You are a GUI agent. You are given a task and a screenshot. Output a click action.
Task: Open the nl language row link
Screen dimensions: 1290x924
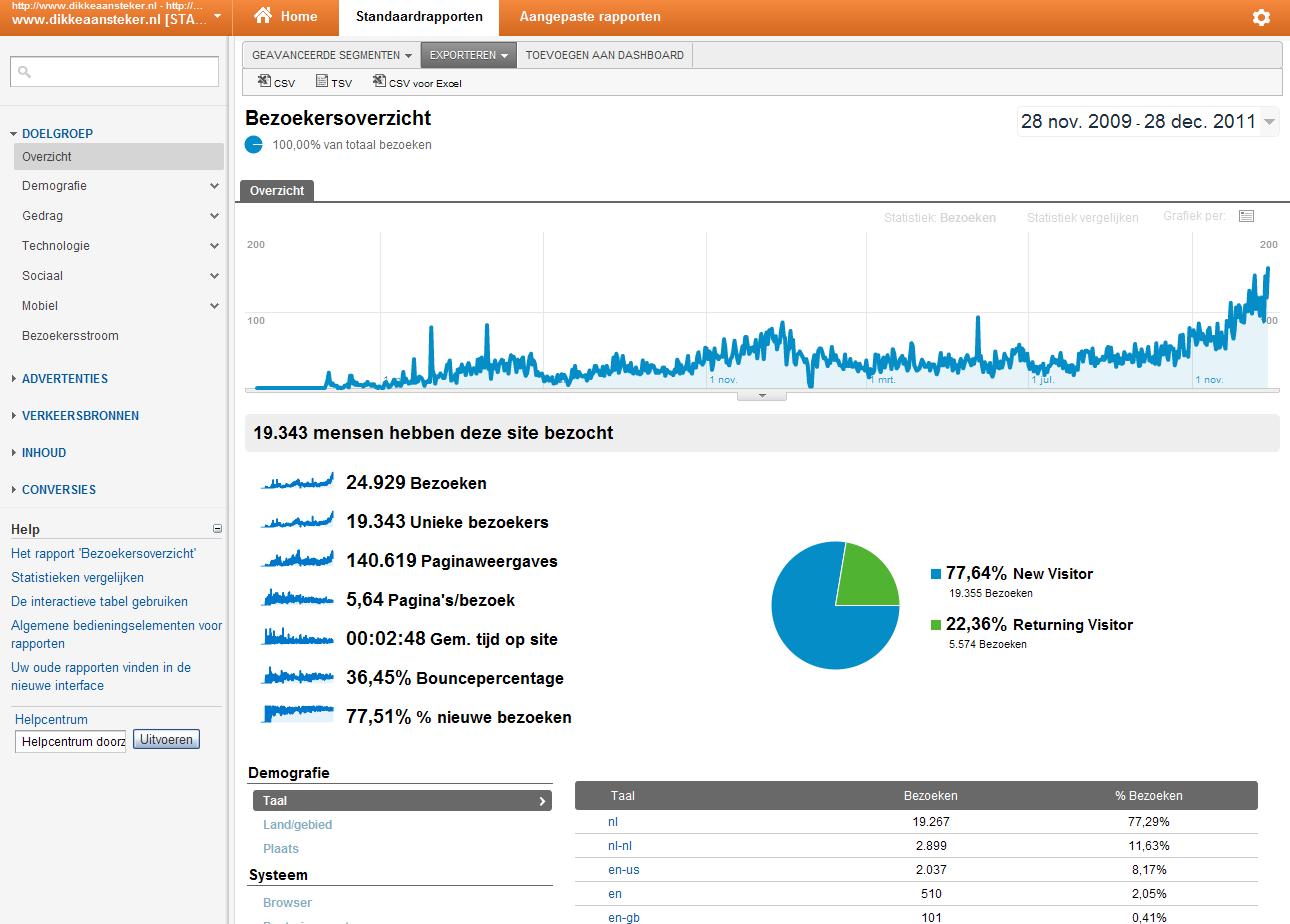tap(613, 822)
